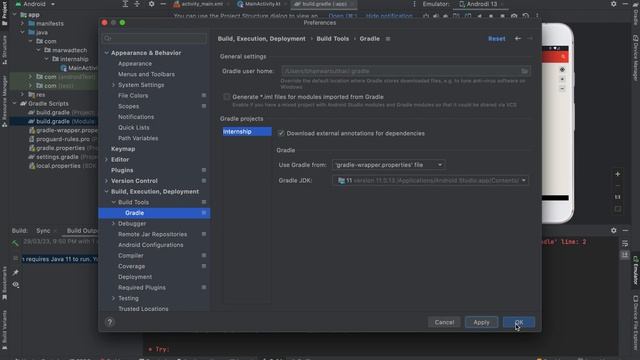Open Deployment settings
640x360 pixels.
135,277
